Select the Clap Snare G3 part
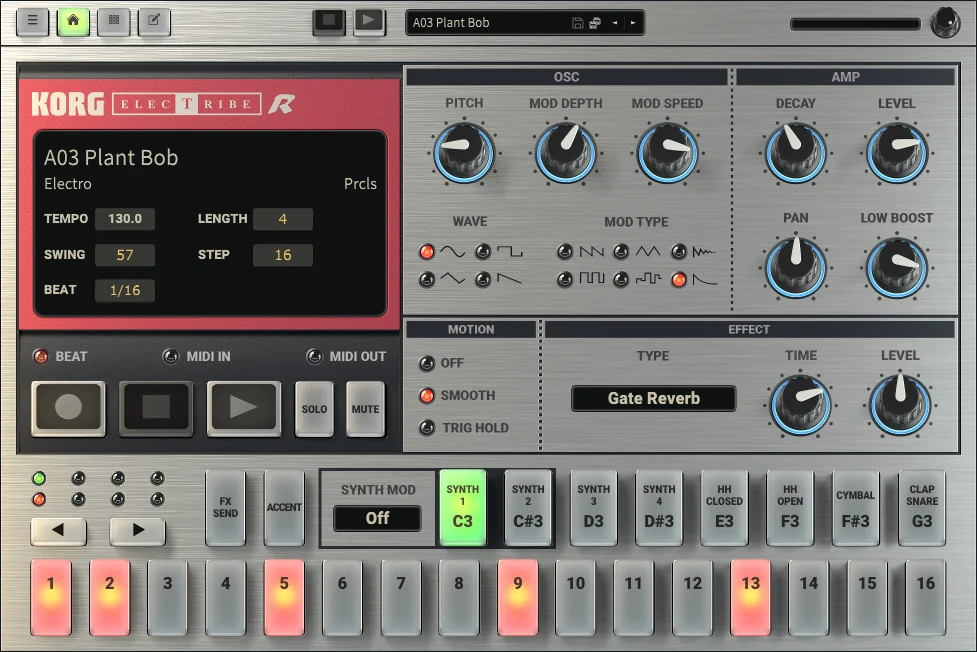977x652 pixels. pyautogui.click(x=921, y=508)
